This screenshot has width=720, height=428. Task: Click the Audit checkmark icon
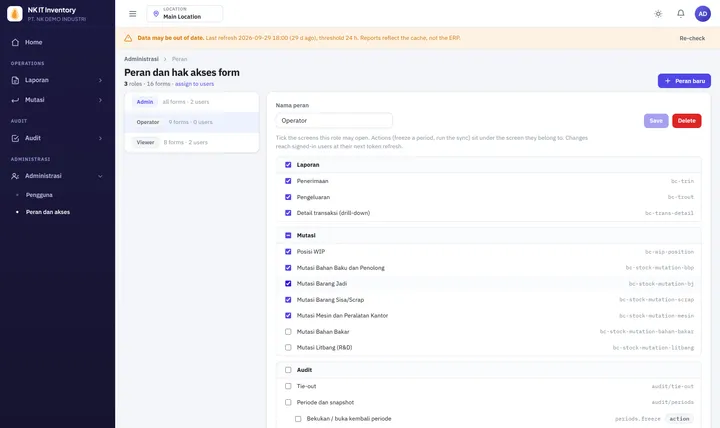15,138
